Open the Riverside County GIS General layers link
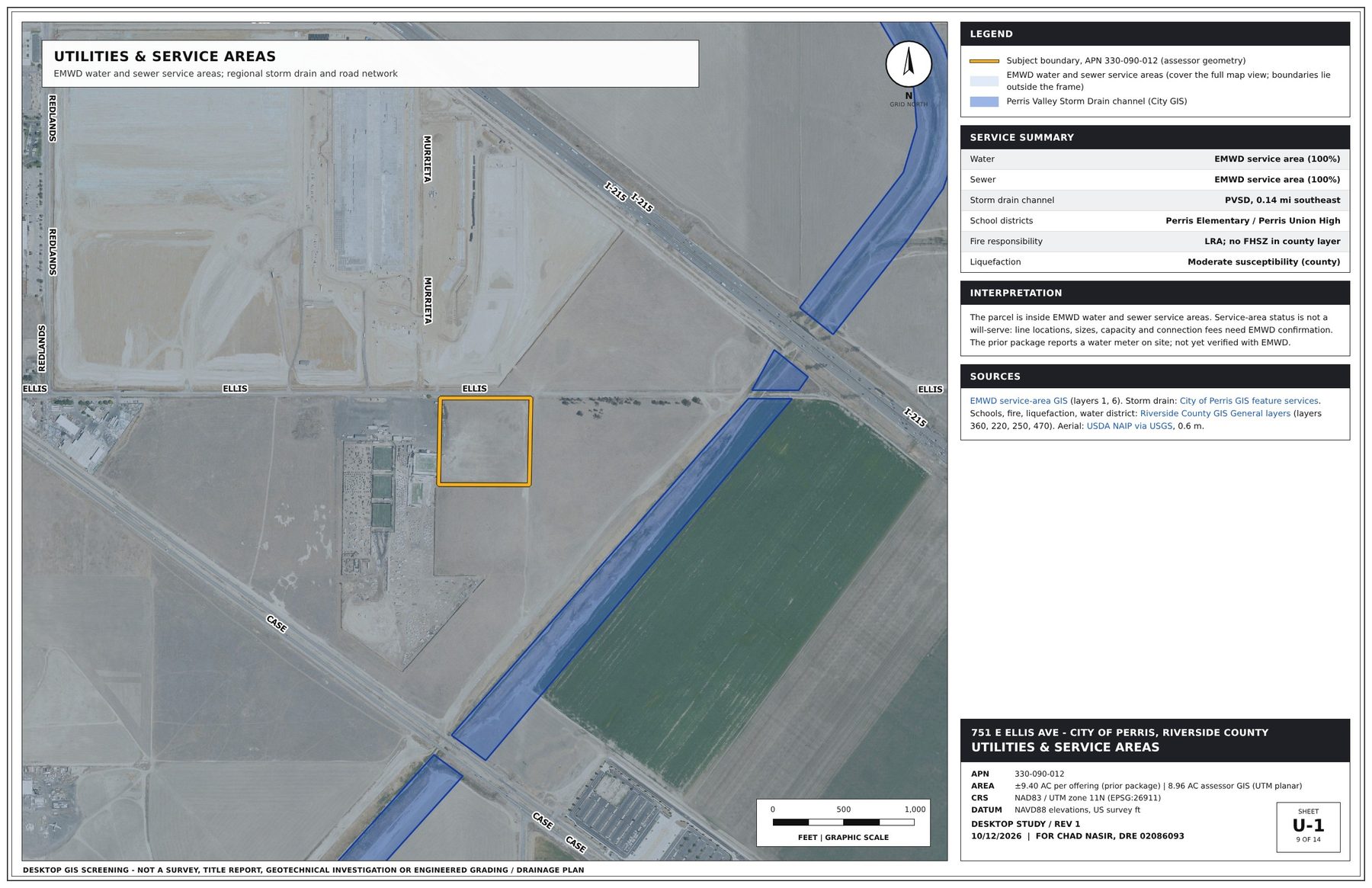1372x888 pixels. pyautogui.click(x=1215, y=414)
